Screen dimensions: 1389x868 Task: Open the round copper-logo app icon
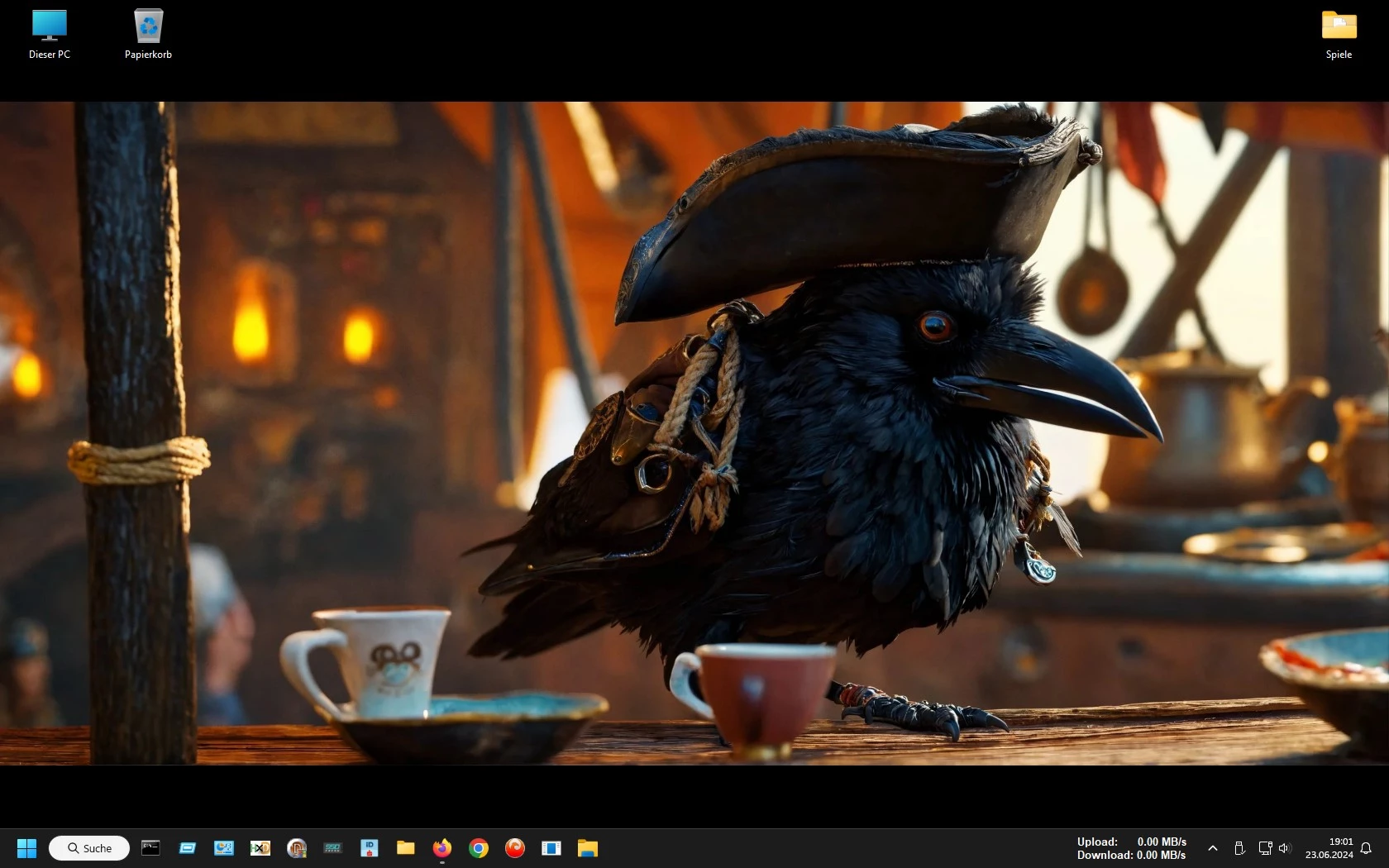pos(297,848)
